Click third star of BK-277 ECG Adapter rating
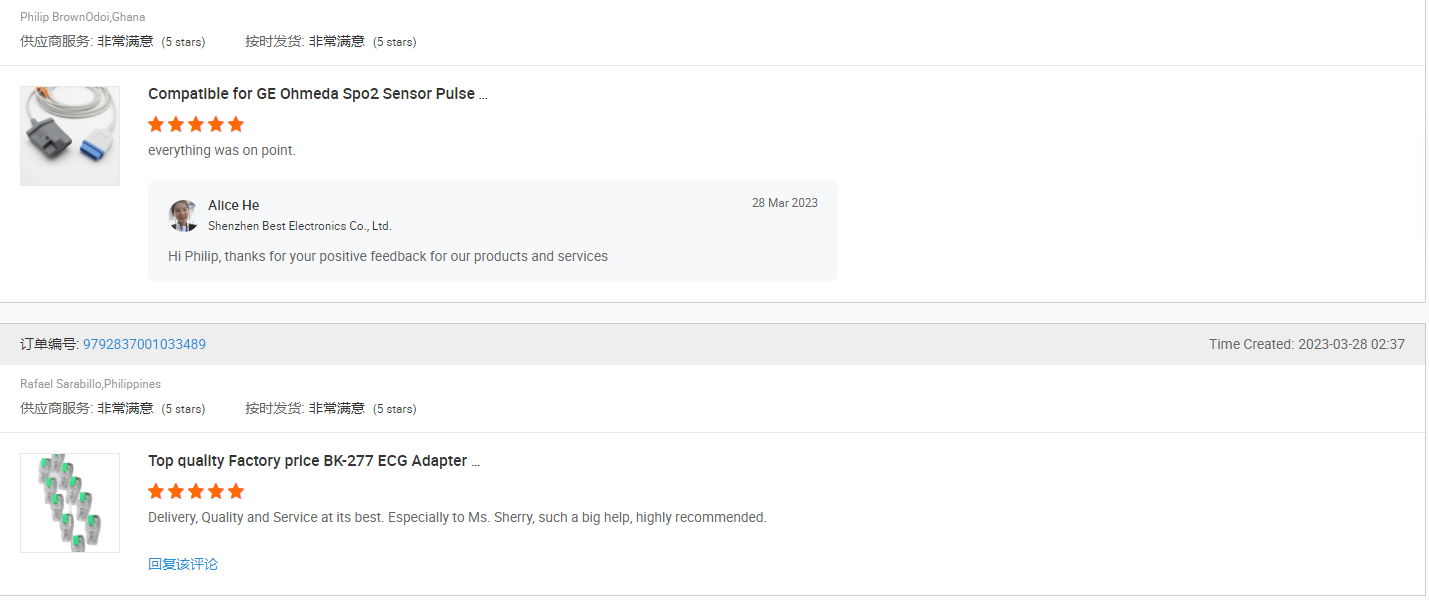This screenshot has height=600, width=1429. coord(196,492)
